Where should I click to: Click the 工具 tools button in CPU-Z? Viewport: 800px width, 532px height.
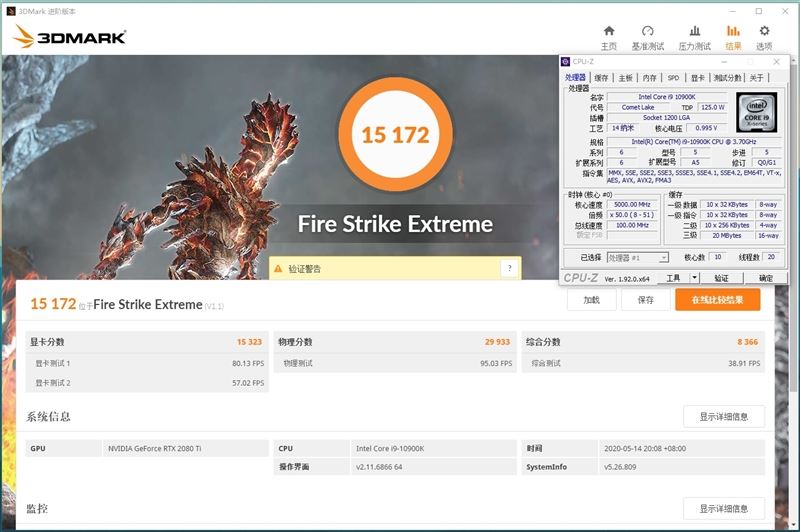(x=673, y=278)
